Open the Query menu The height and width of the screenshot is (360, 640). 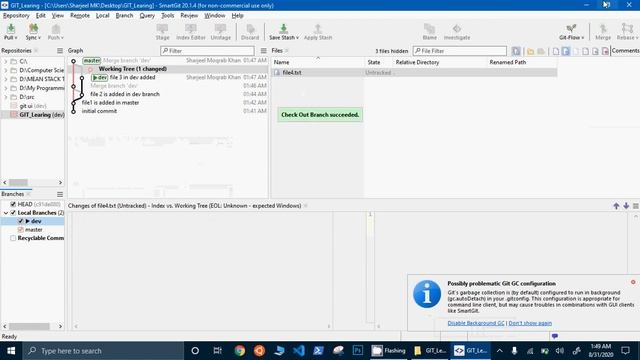point(147,16)
